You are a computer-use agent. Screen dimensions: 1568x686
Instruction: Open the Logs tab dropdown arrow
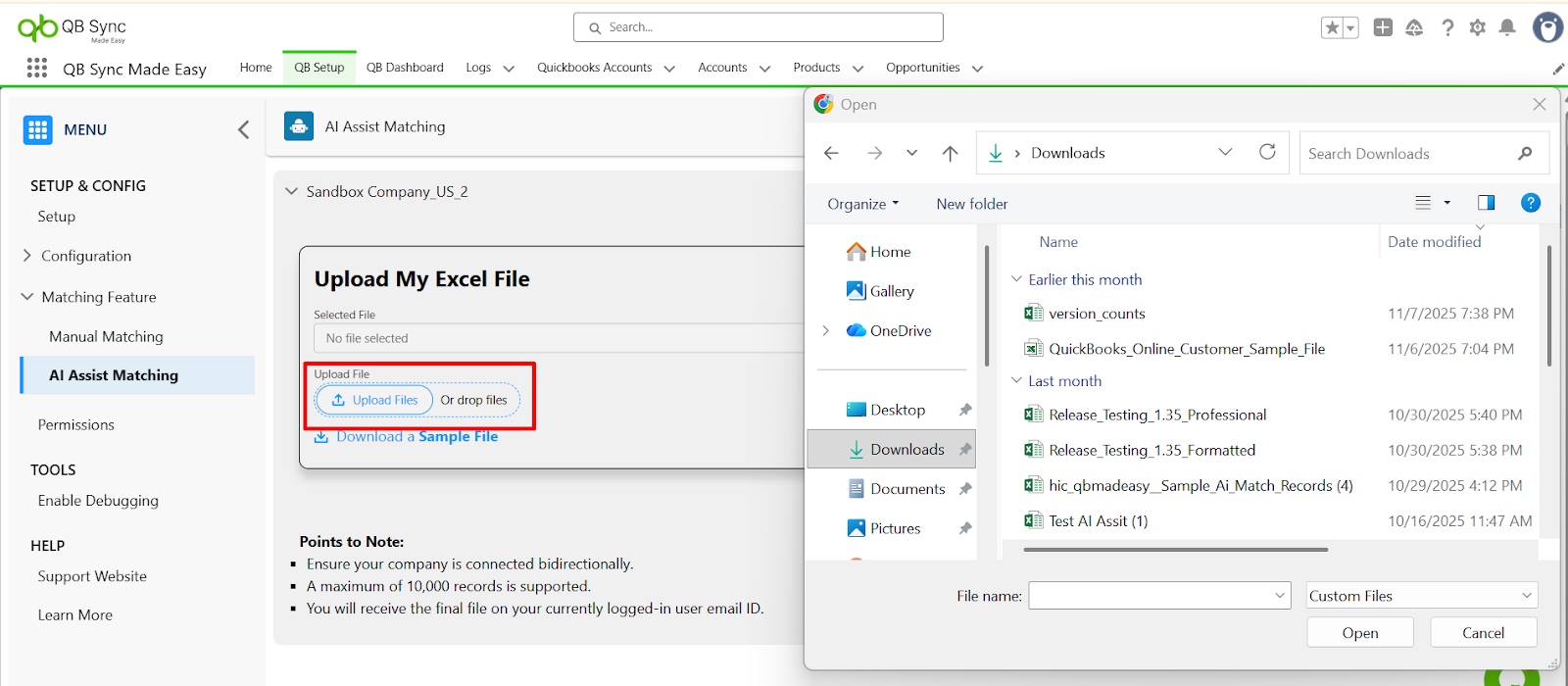click(x=509, y=69)
